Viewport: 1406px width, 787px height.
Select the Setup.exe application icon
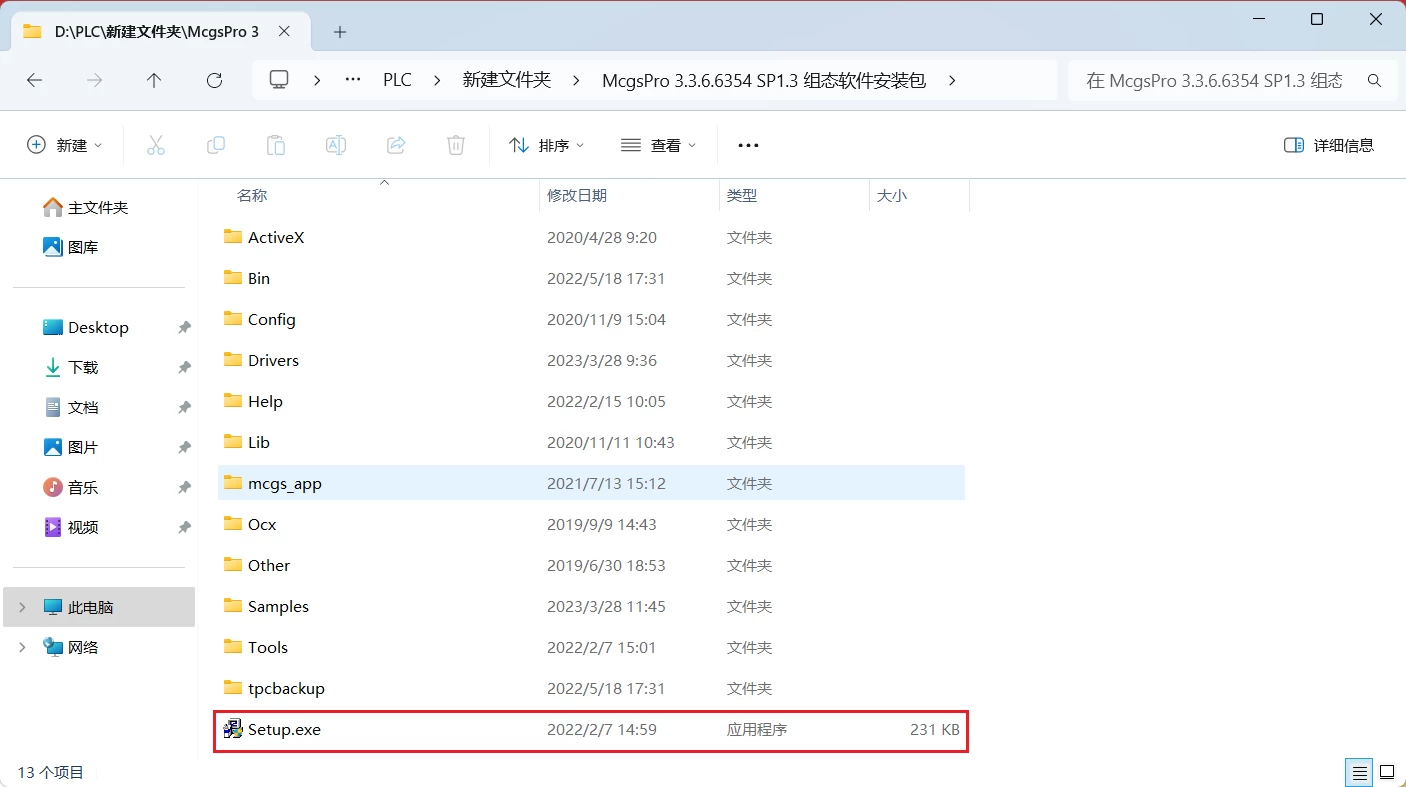coord(233,729)
